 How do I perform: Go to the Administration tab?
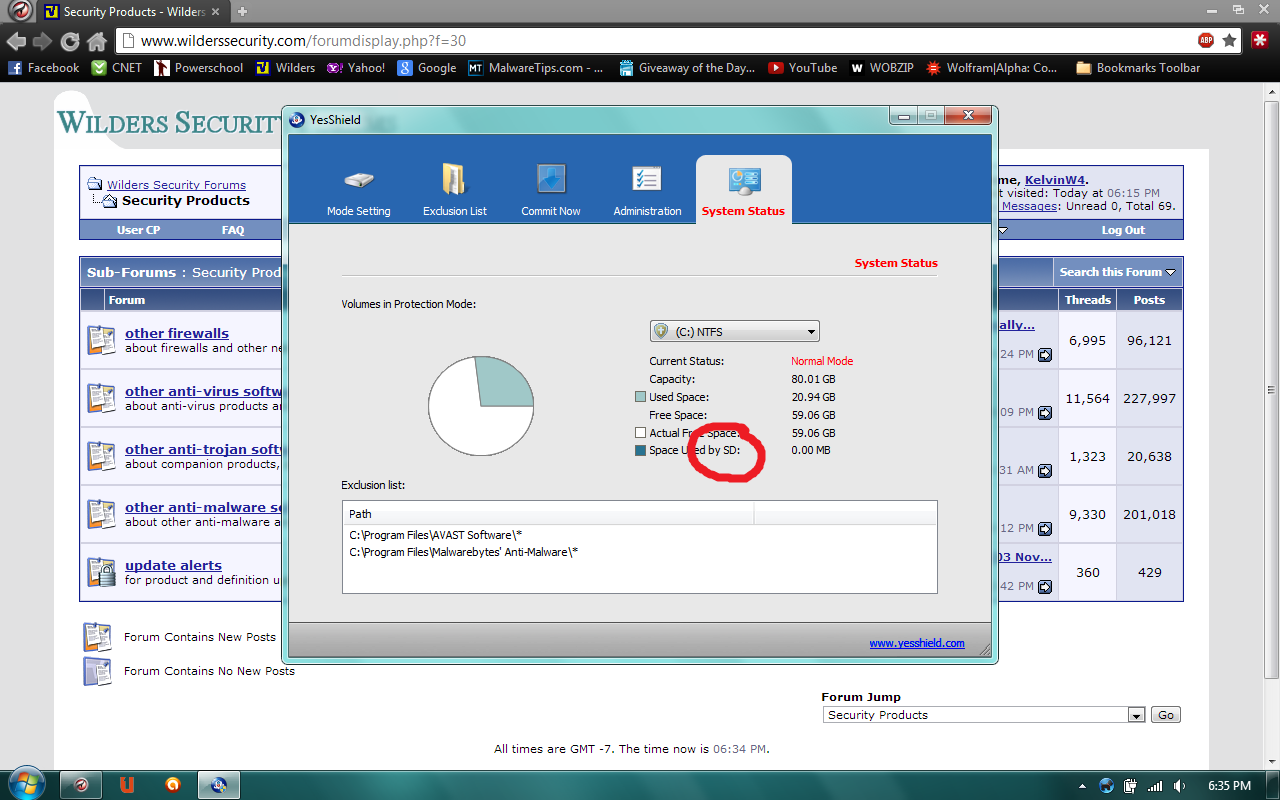click(x=647, y=189)
